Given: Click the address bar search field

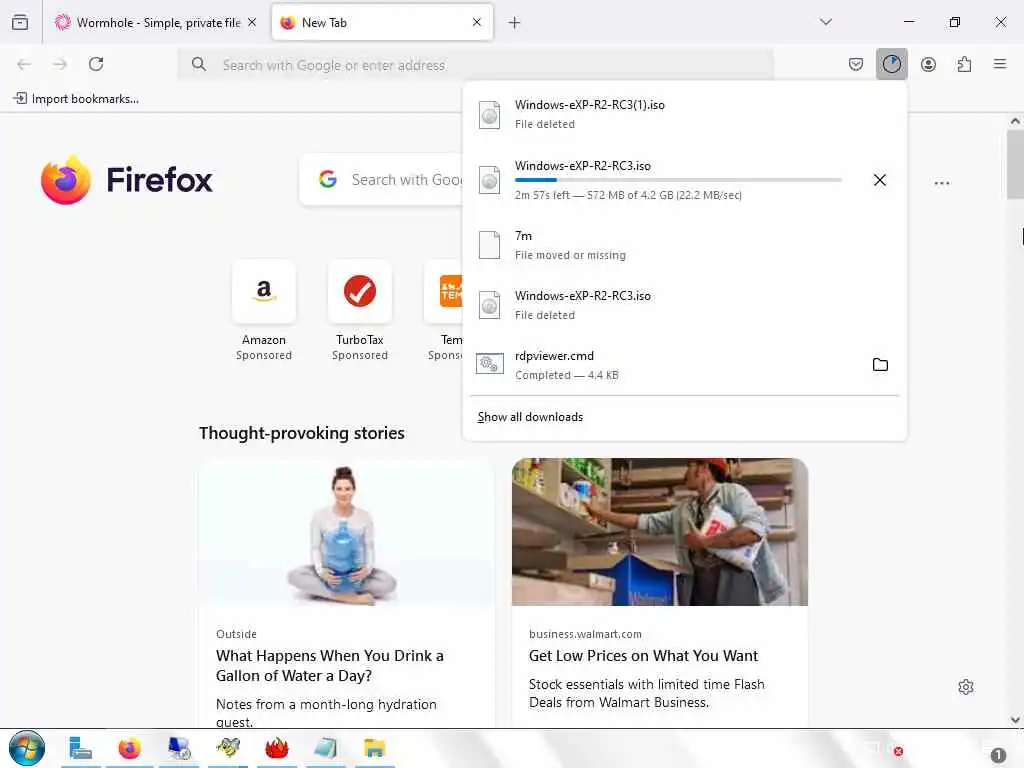Looking at the screenshot, I should [x=476, y=65].
